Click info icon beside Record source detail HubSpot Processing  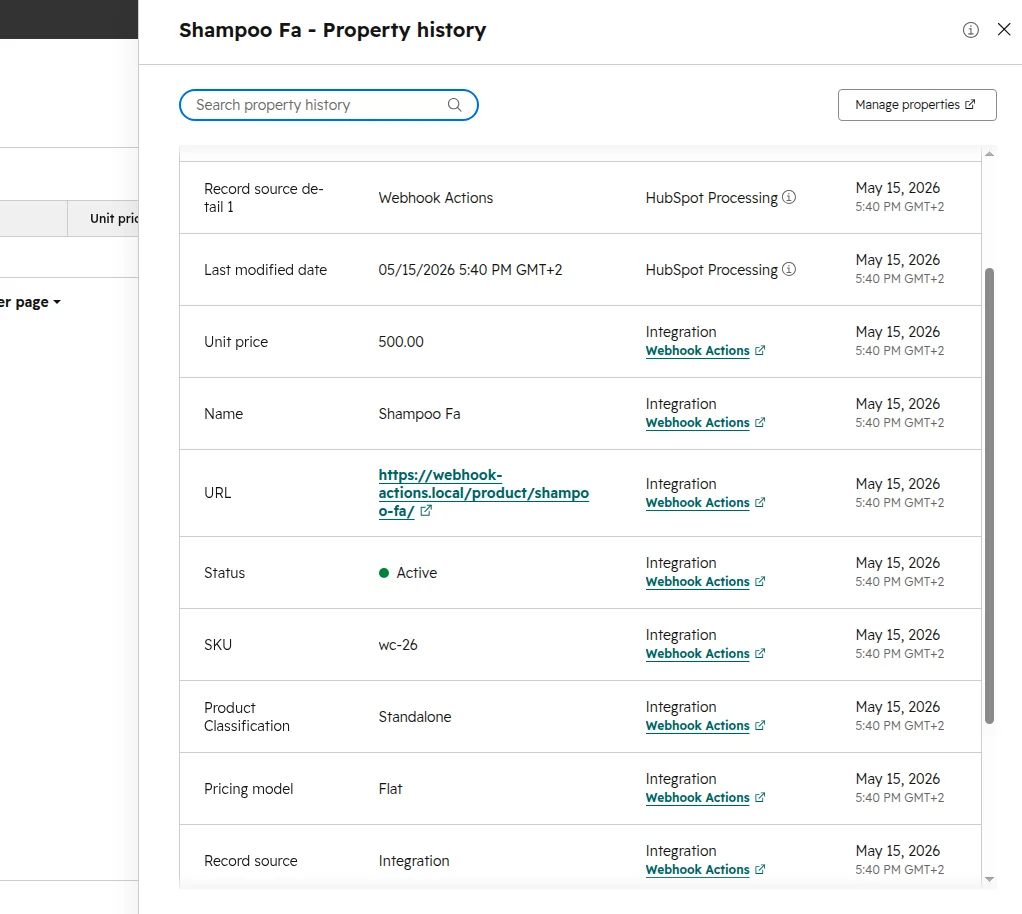coord(789,197)
